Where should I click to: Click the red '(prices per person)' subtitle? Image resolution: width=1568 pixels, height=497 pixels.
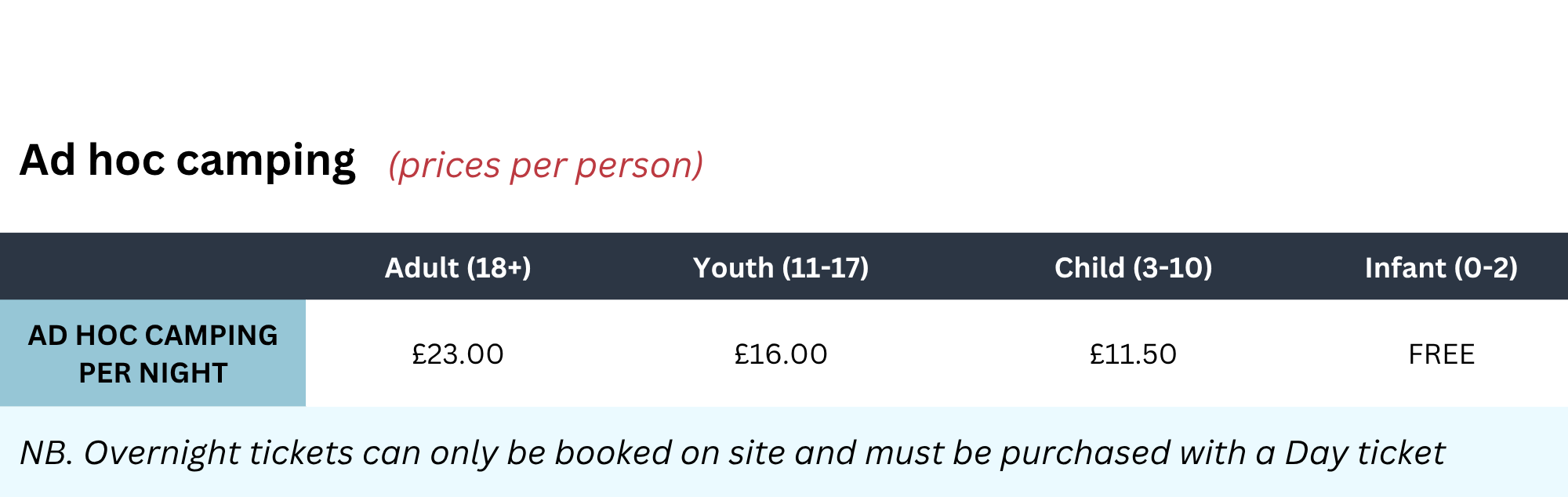pos(546,165)
